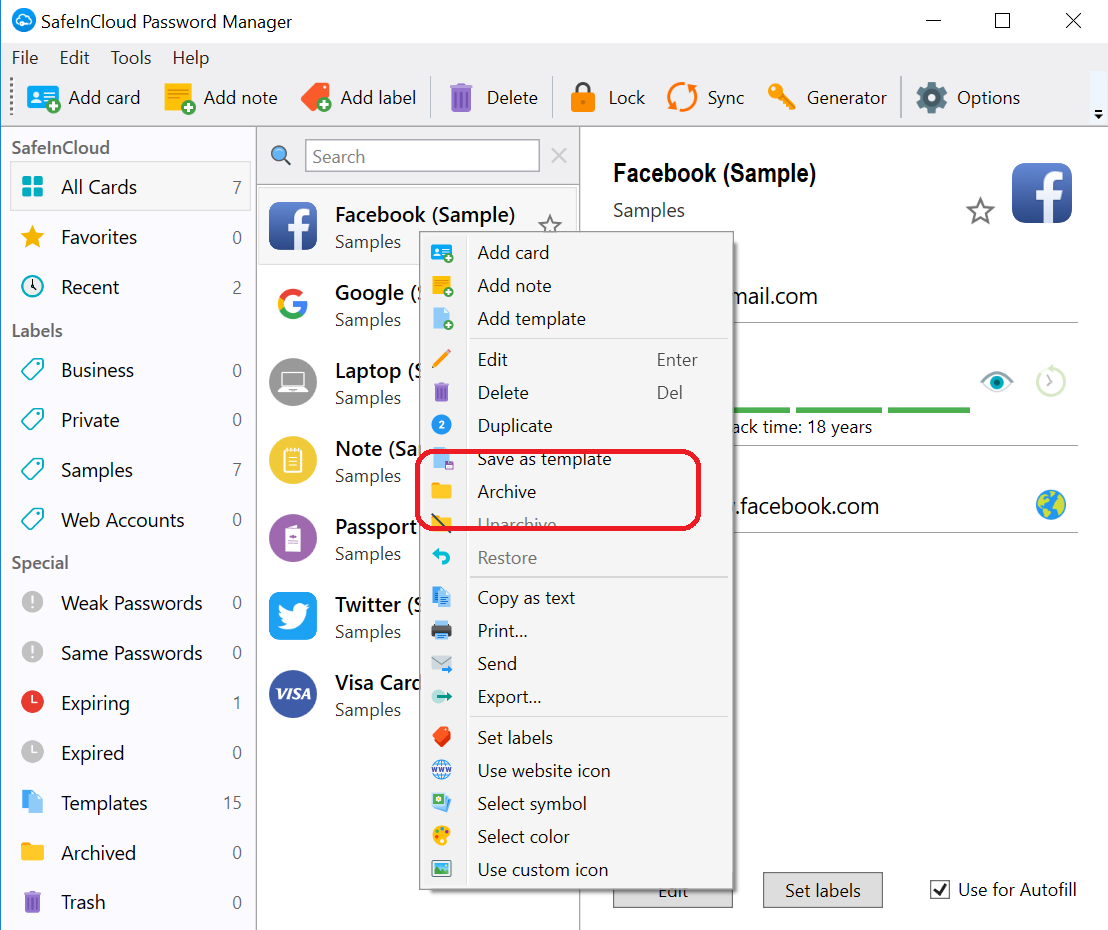1108x930 pixels.
Task: Click the Lock padlock toolbar icon
Action: click(583, 98)
